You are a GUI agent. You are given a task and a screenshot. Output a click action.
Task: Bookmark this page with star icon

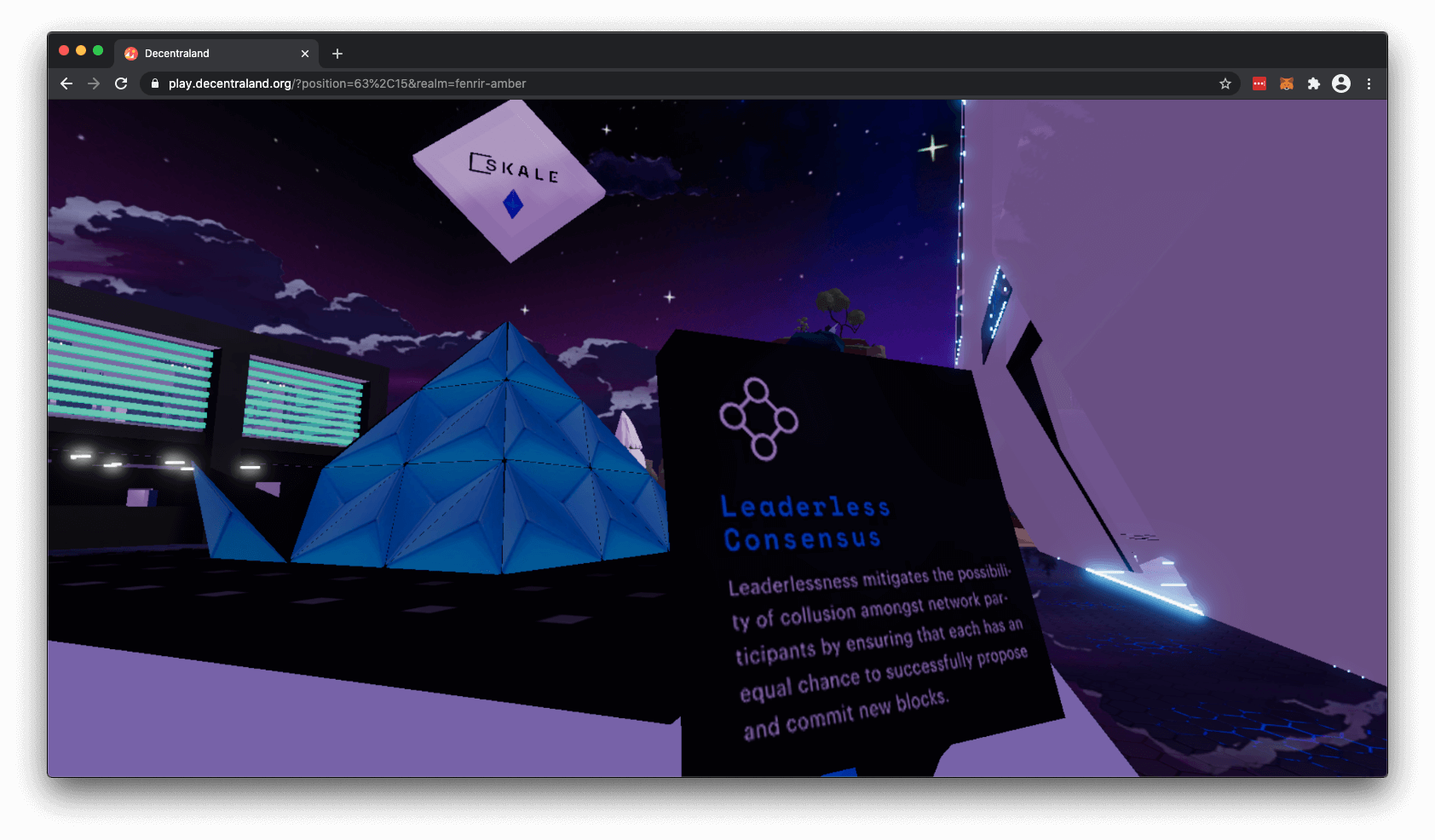coord(1225,83)
